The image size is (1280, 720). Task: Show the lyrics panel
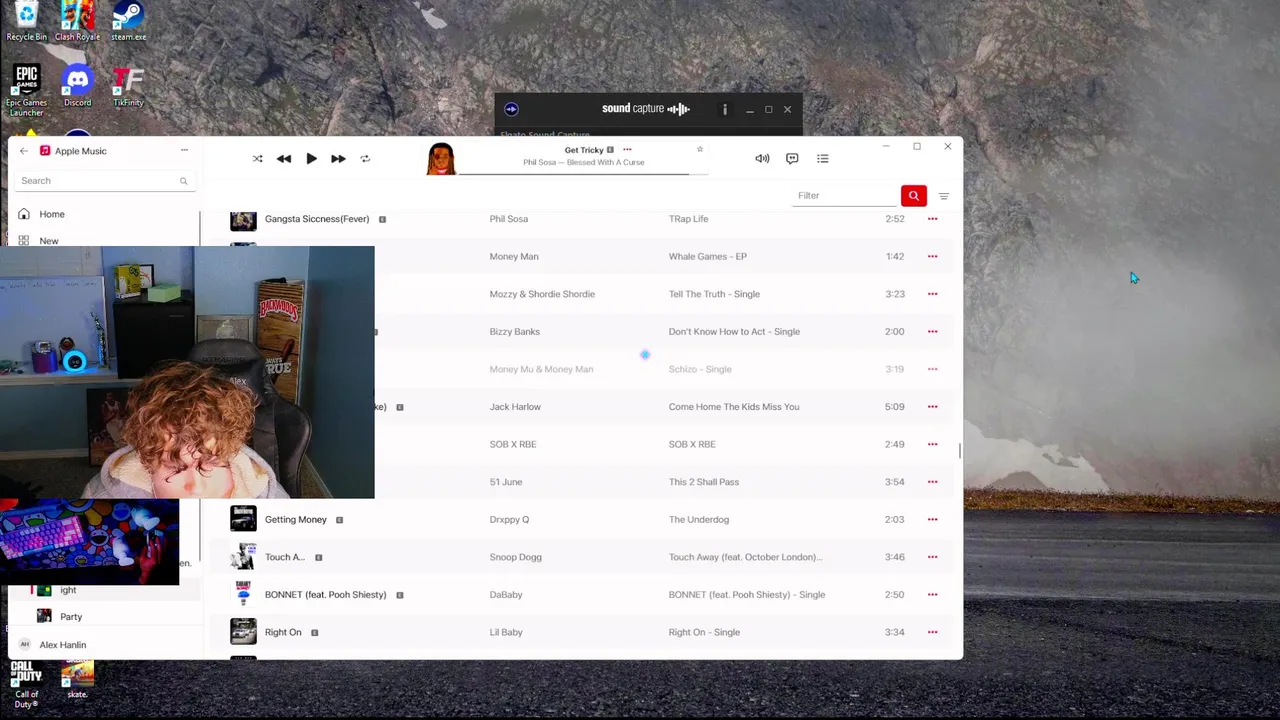(792, 159)
